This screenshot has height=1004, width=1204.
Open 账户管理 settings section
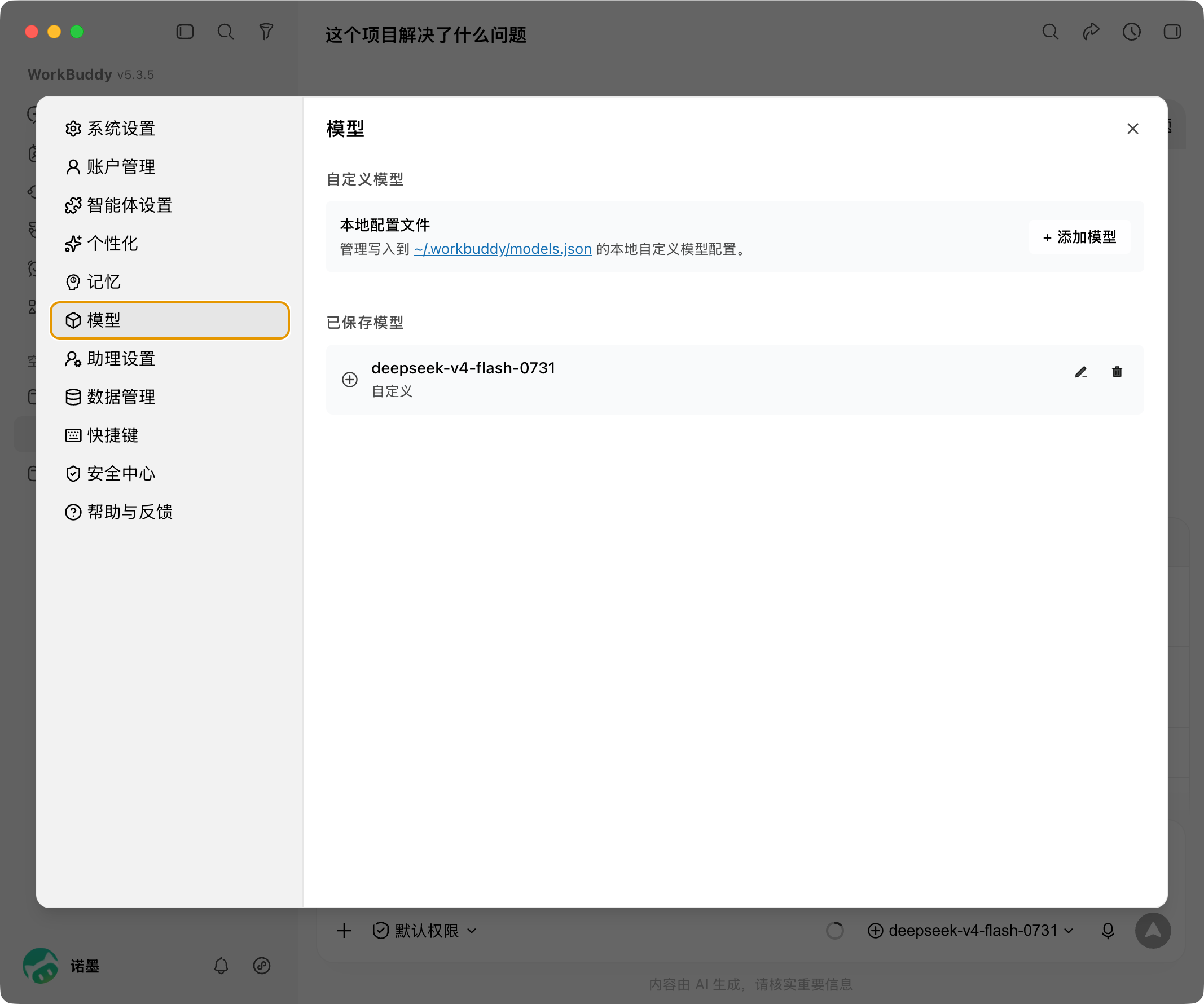tap(170, 167)
